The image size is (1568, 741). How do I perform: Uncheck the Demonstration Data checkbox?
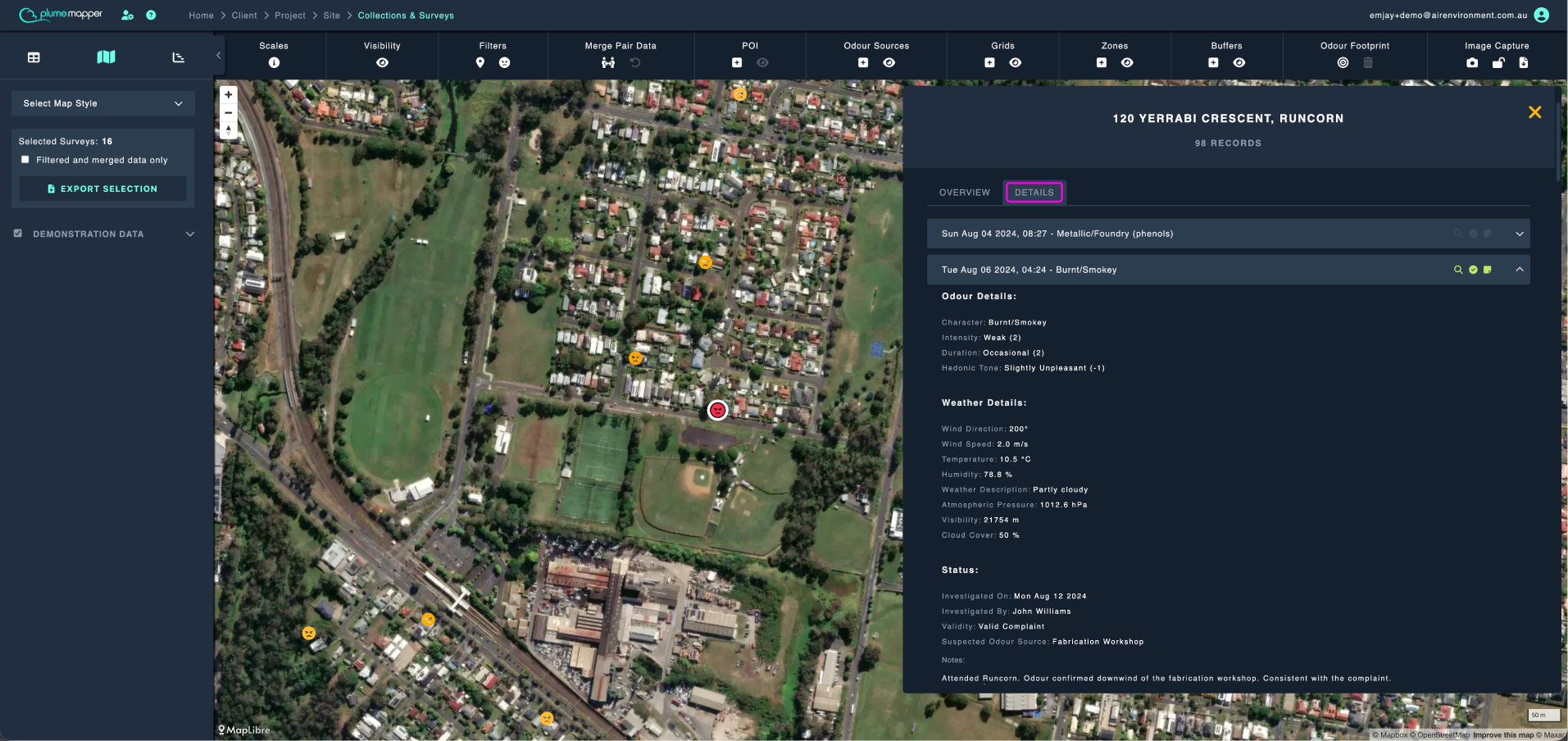coord(18,234)
